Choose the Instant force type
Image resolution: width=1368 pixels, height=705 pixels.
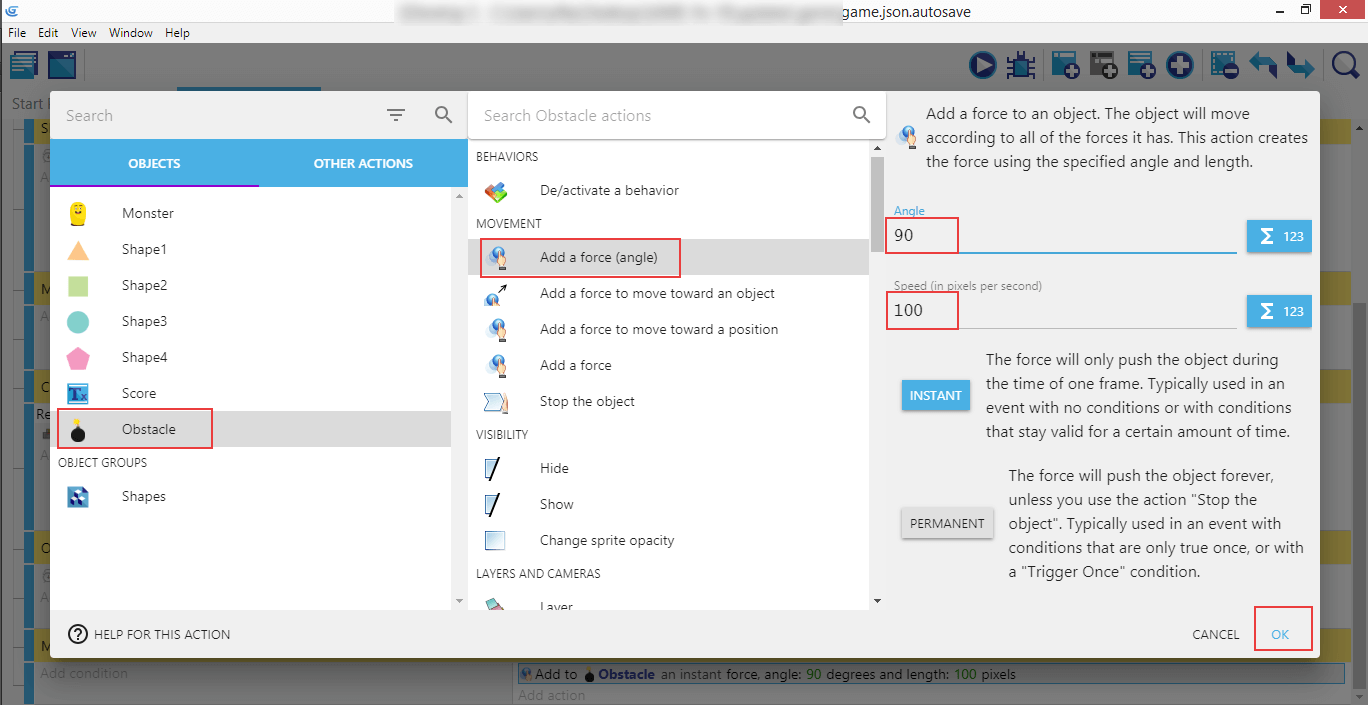point(935,396)
